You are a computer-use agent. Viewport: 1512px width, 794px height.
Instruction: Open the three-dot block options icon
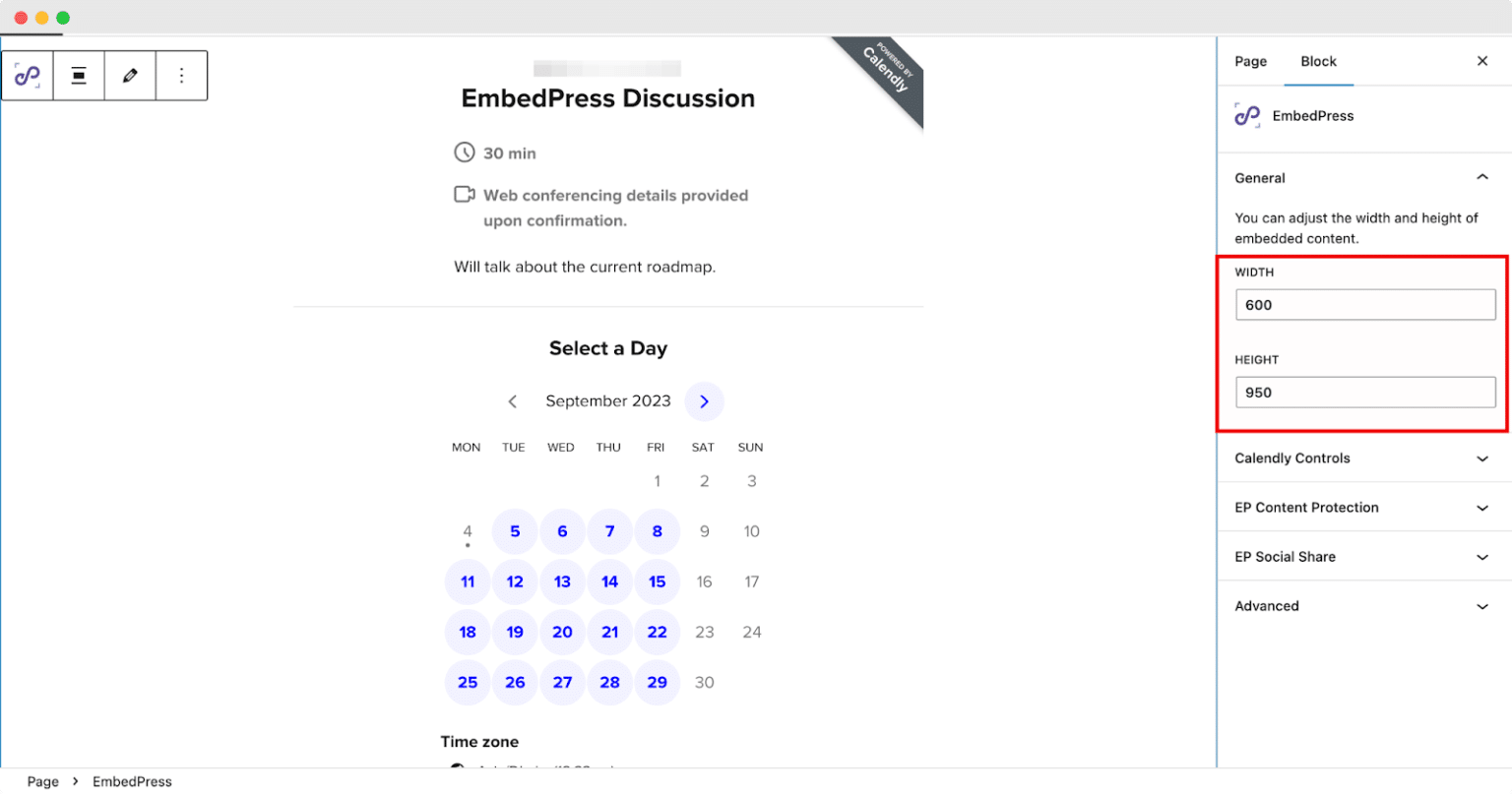pos(183,75)
